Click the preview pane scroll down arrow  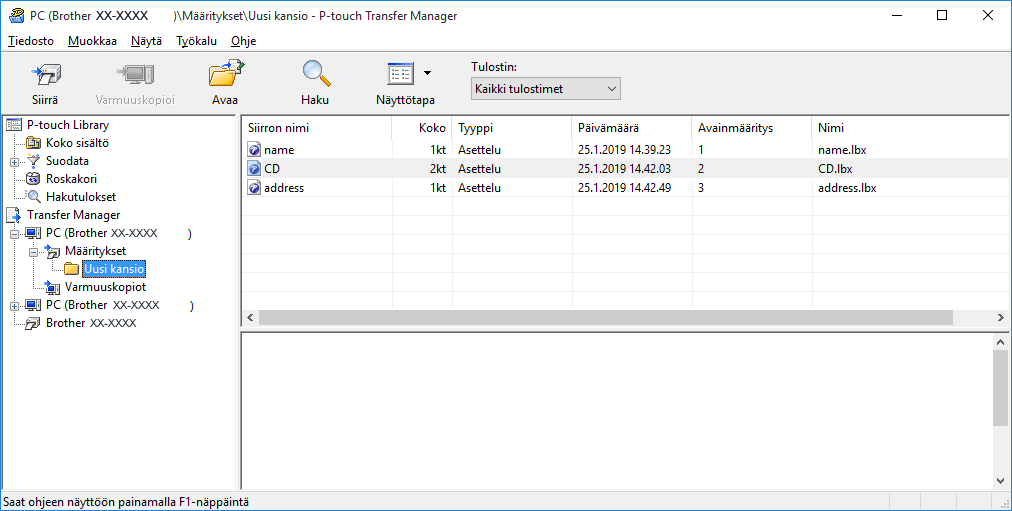[1000, 481]
